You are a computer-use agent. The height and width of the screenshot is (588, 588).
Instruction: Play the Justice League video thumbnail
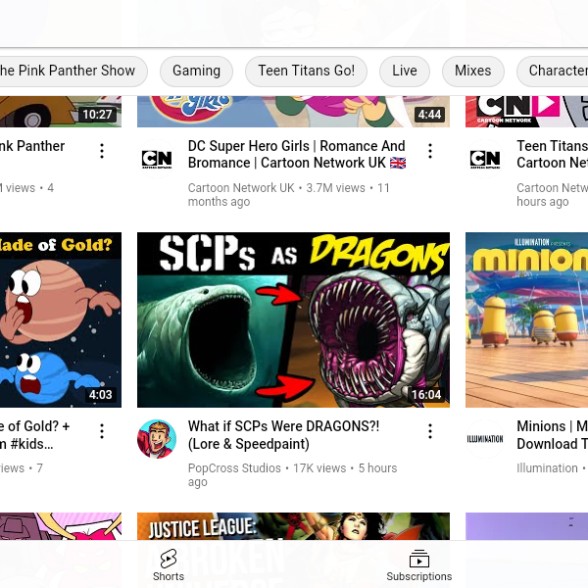coord(293,526)
